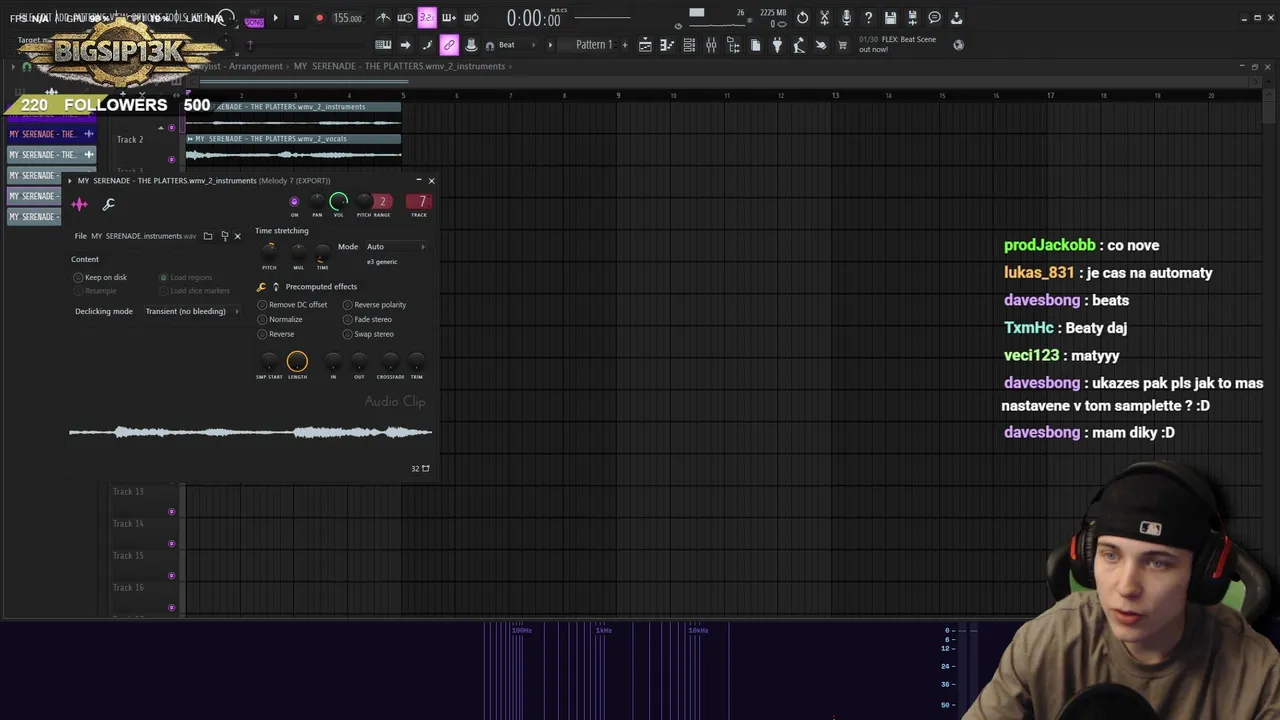Viewport: 1280px width, 720px height.
Task: Click the render to audio file icon
Action: [x=912, y=18]
